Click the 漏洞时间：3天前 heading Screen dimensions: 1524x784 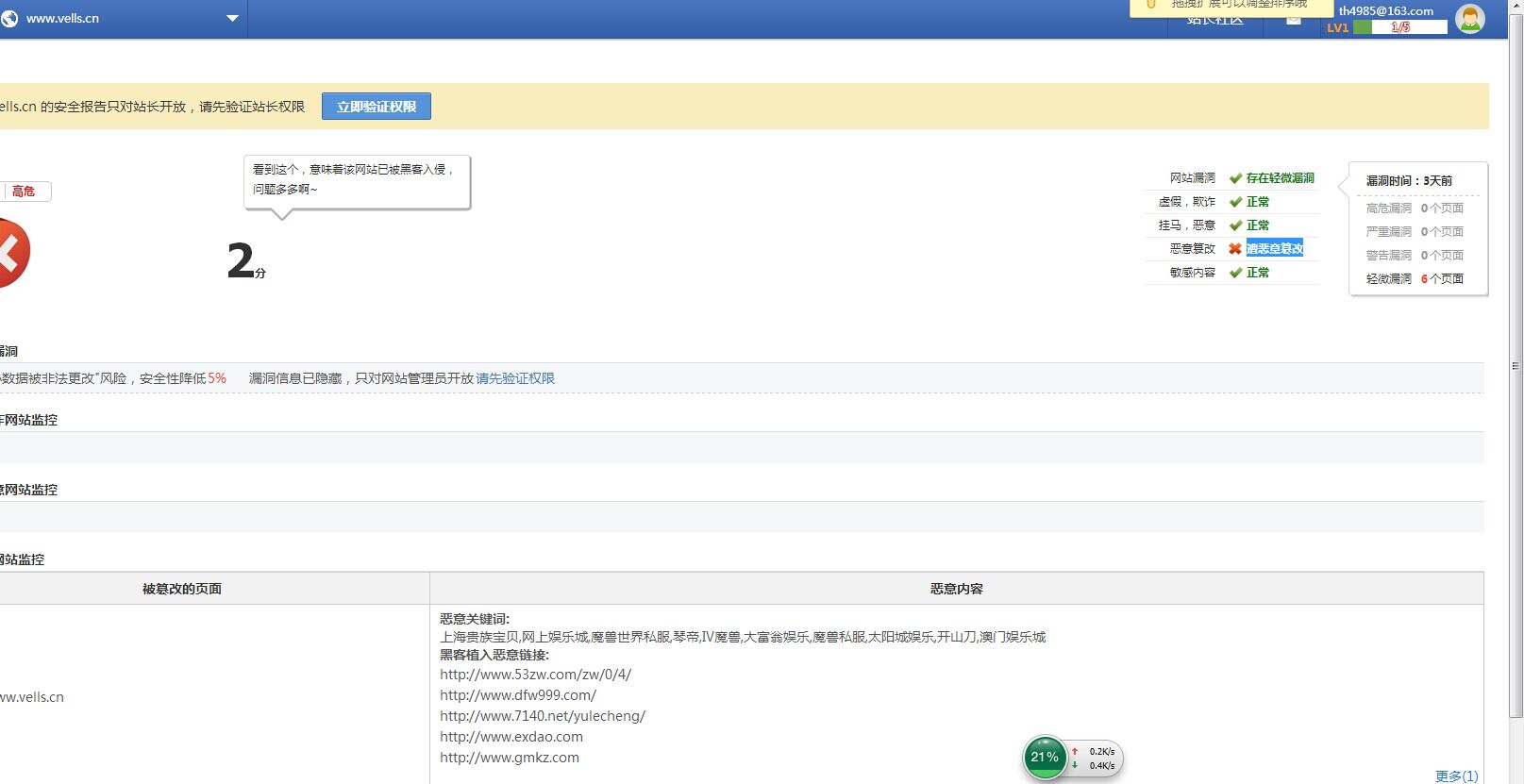coord(1409,180)
